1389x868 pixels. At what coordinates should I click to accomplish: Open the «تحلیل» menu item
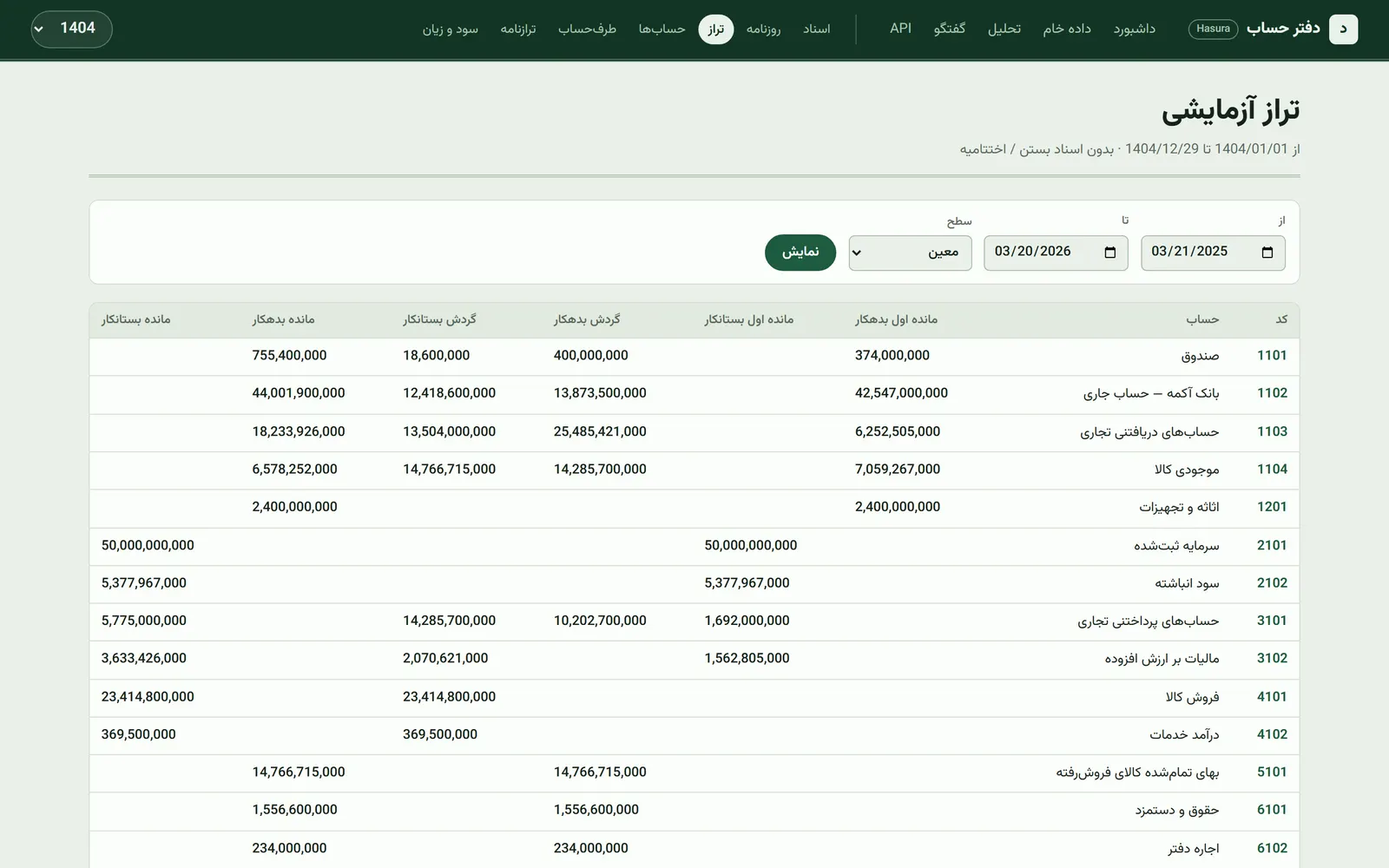coord(1004,29)
